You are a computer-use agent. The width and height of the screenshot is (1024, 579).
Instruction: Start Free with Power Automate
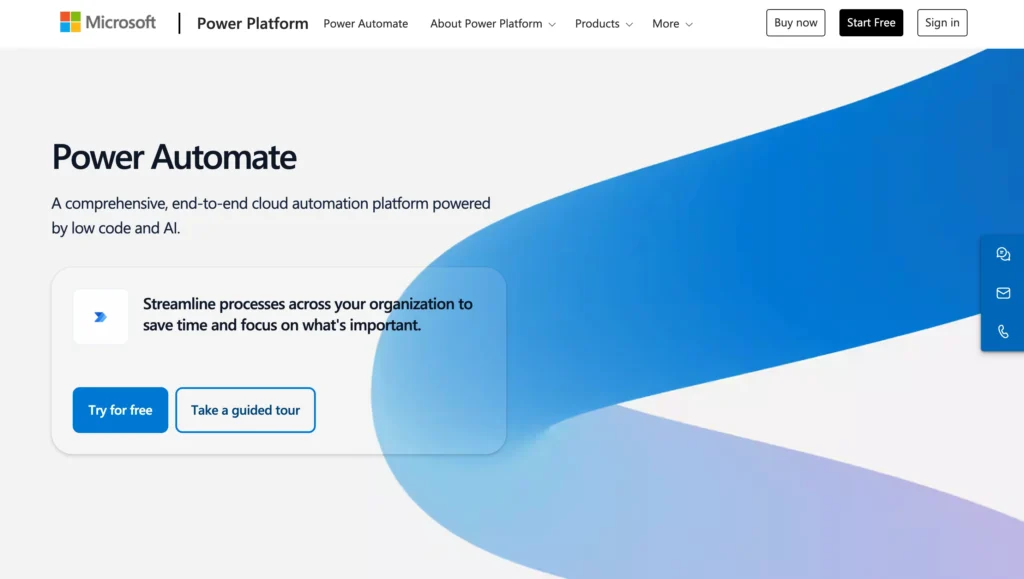pos(870,22)
